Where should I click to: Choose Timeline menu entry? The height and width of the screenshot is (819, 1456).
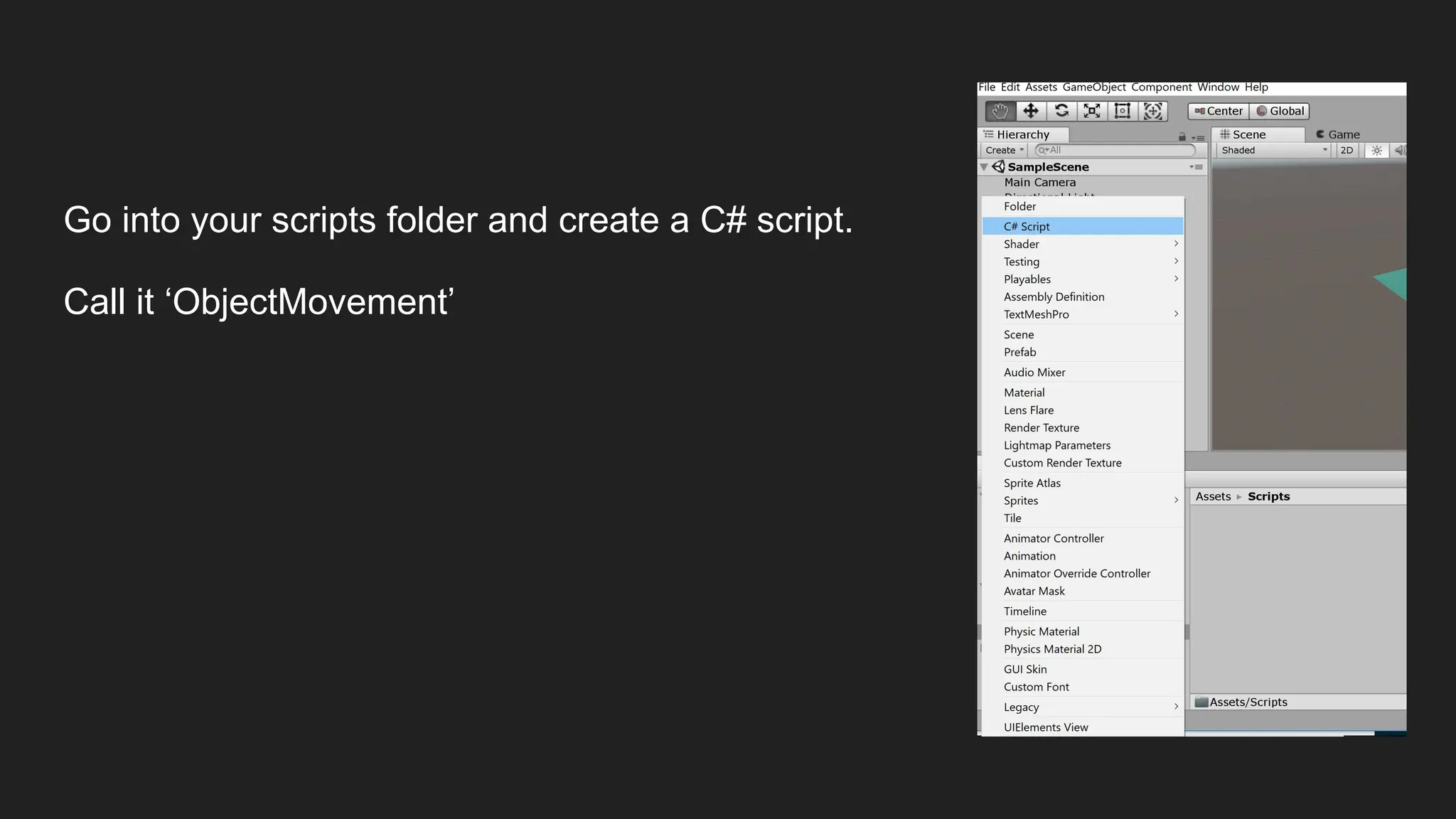tap(1083, 611)
